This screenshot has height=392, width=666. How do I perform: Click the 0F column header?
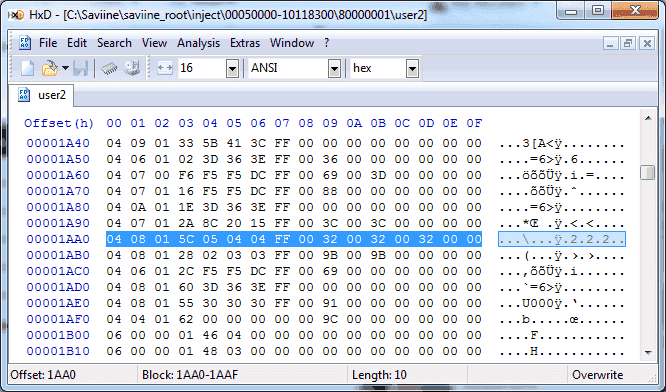474,123
